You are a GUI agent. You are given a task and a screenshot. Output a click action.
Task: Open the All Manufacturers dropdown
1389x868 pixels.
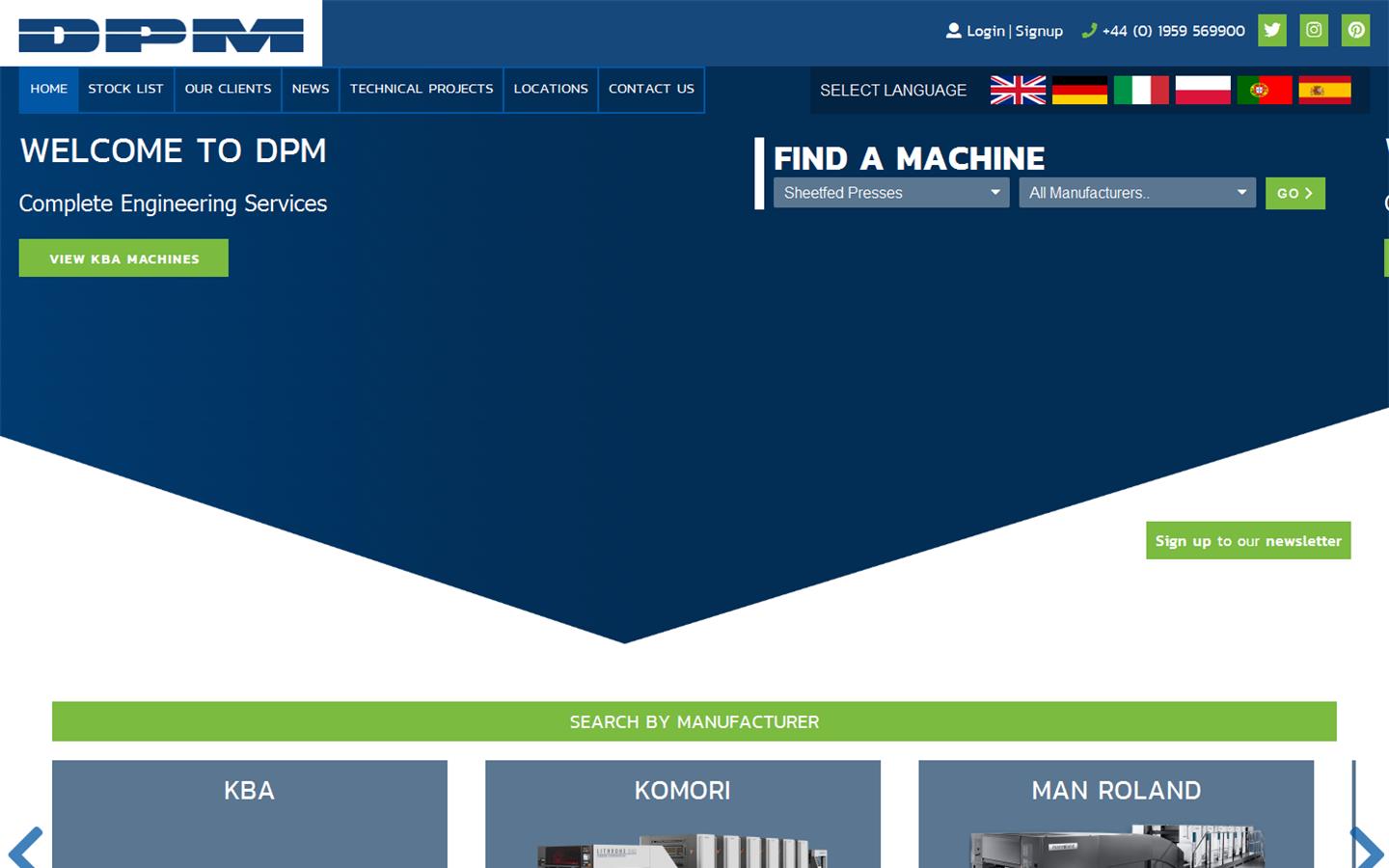point(1136,193)
